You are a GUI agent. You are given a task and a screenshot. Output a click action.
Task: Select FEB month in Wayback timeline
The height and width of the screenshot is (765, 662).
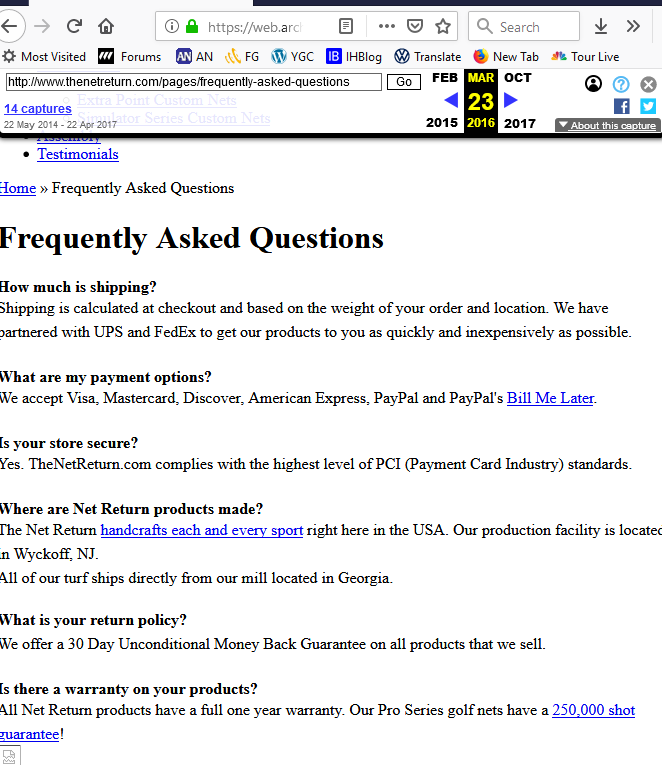click(445, 78)
